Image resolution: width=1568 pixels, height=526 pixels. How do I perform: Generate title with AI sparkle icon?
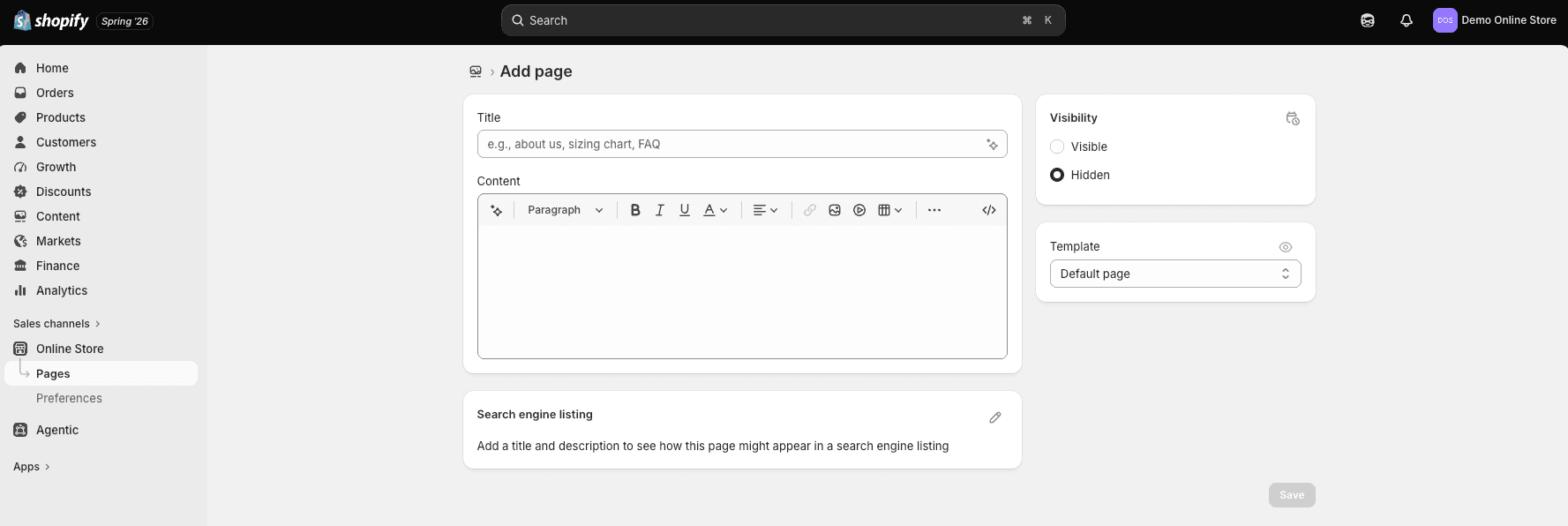pos(992,144)
